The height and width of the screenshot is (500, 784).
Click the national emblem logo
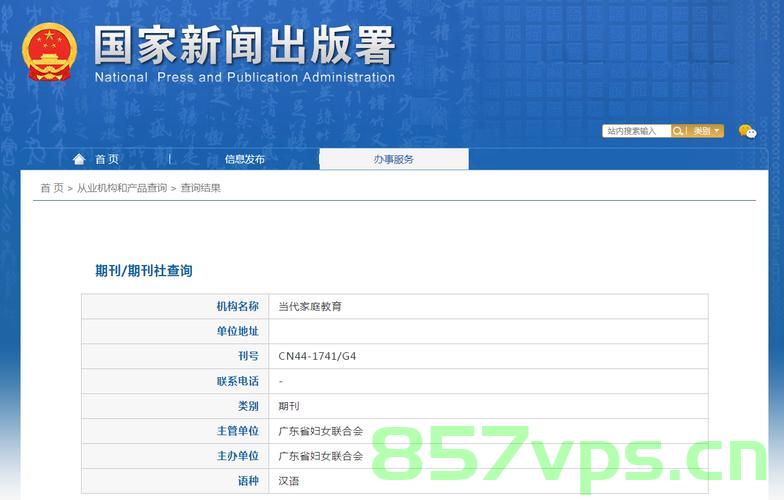point(50,52)
